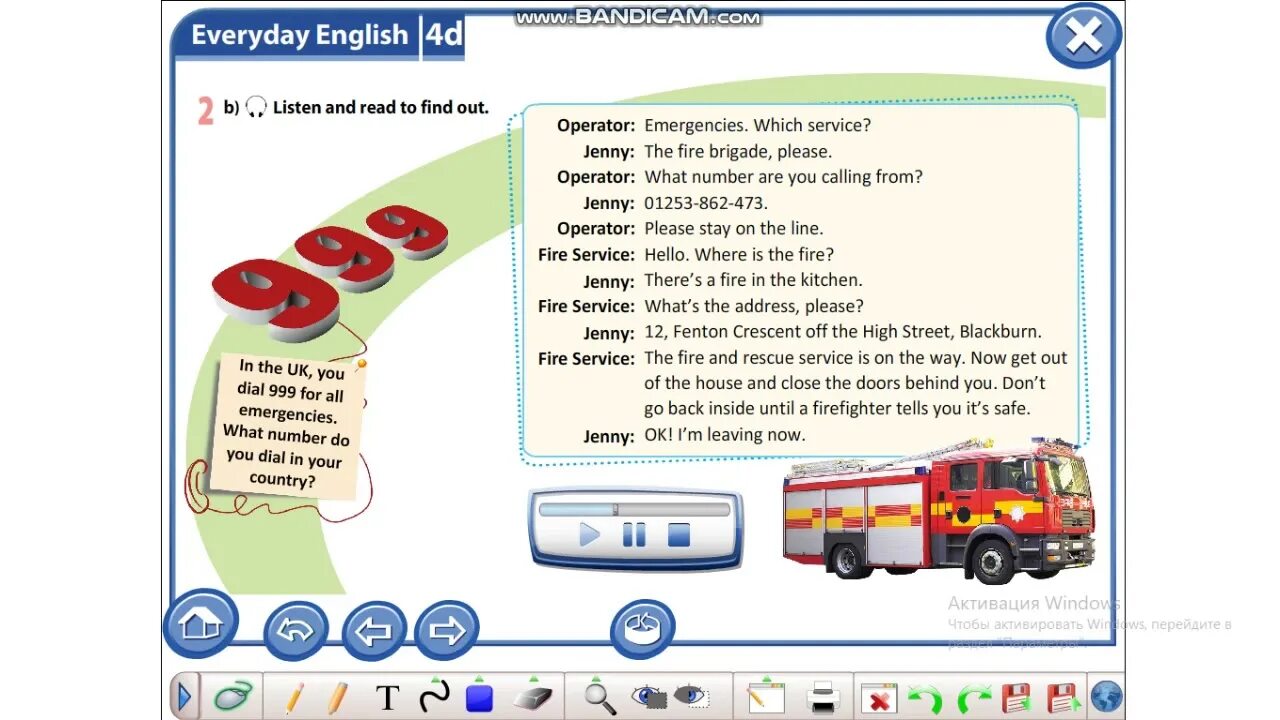Click the audio progress bar
The image size is (1280, 720).
pyautogui.click(x=634, y=509)
